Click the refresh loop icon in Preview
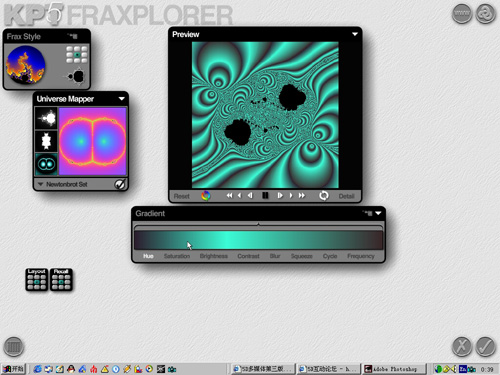 pyautogui.click(x=323, y=196)
